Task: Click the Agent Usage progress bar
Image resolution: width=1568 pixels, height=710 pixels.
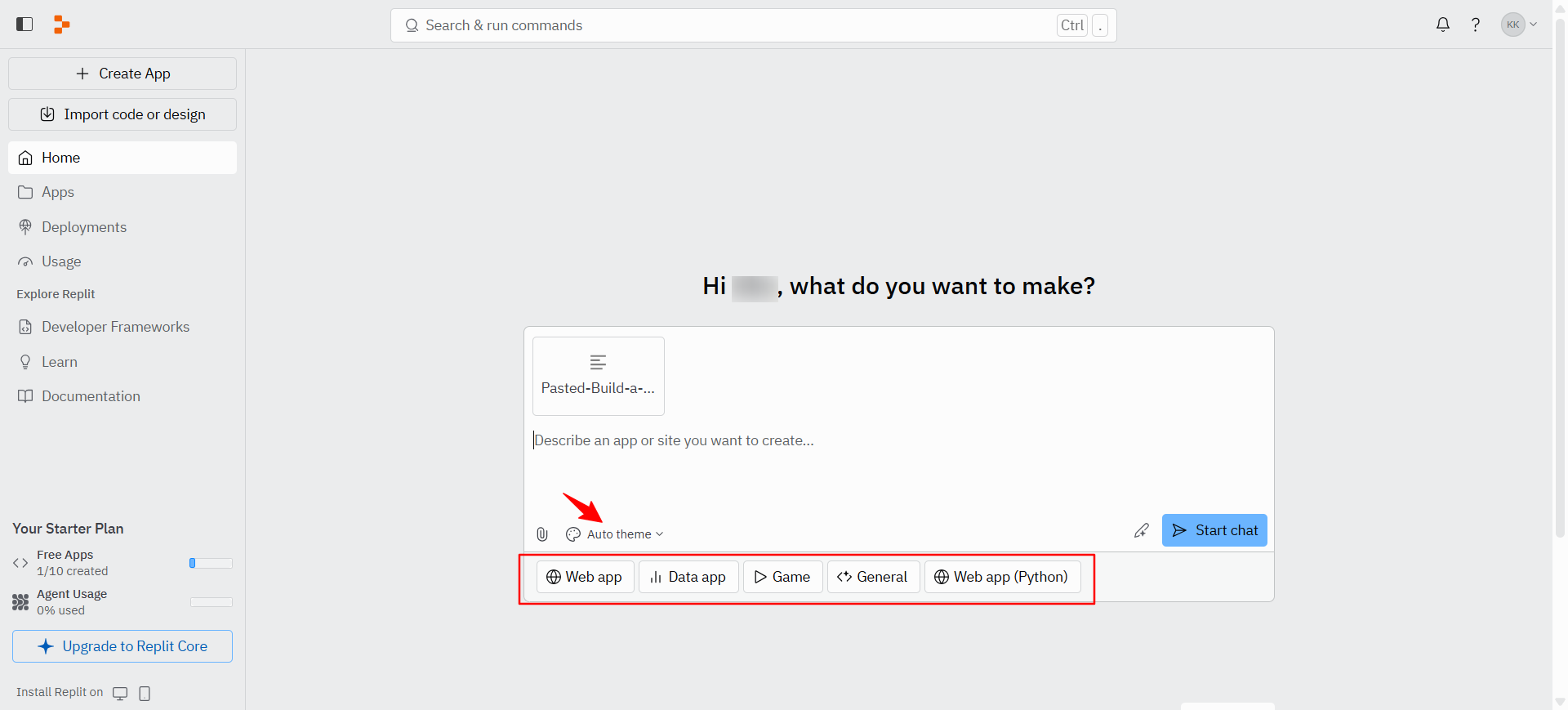Action: click(x=211, y=602)
